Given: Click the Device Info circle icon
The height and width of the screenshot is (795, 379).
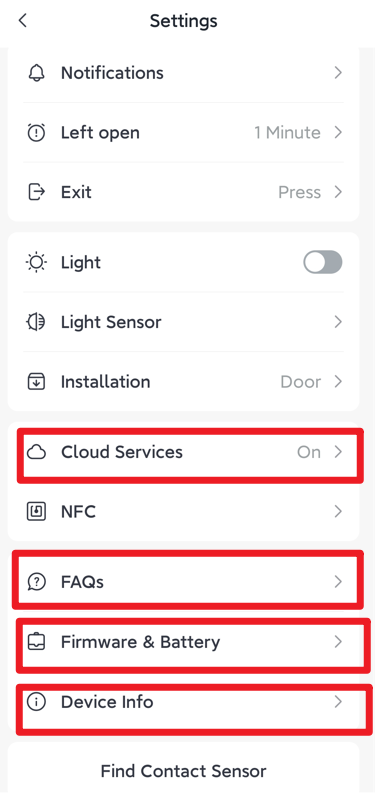Looking at the screenshot, I should pos(36,702).
